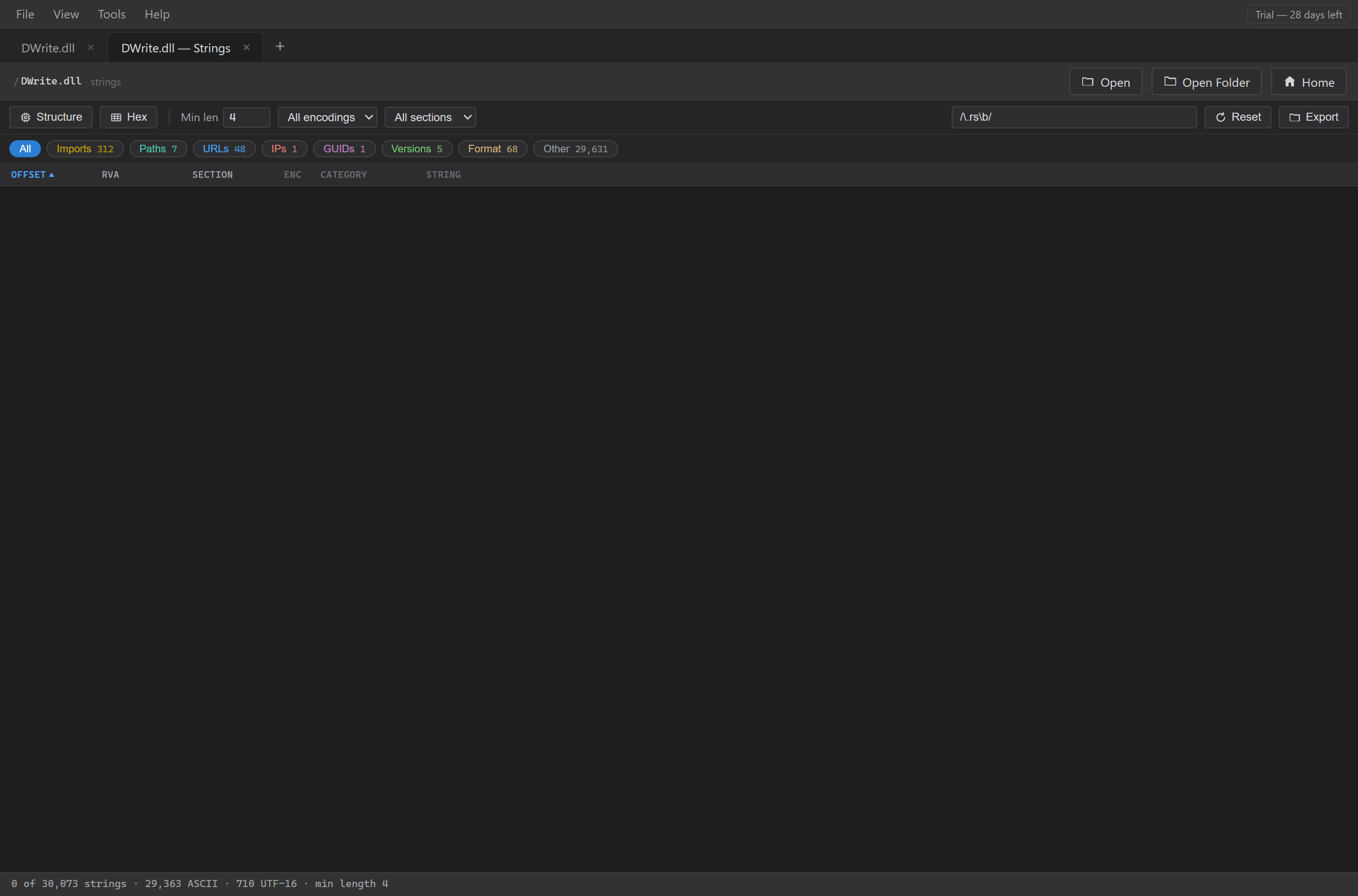Click the Export folder icon
Viewport: 1358px width, 896px height.
(1294, 117)
